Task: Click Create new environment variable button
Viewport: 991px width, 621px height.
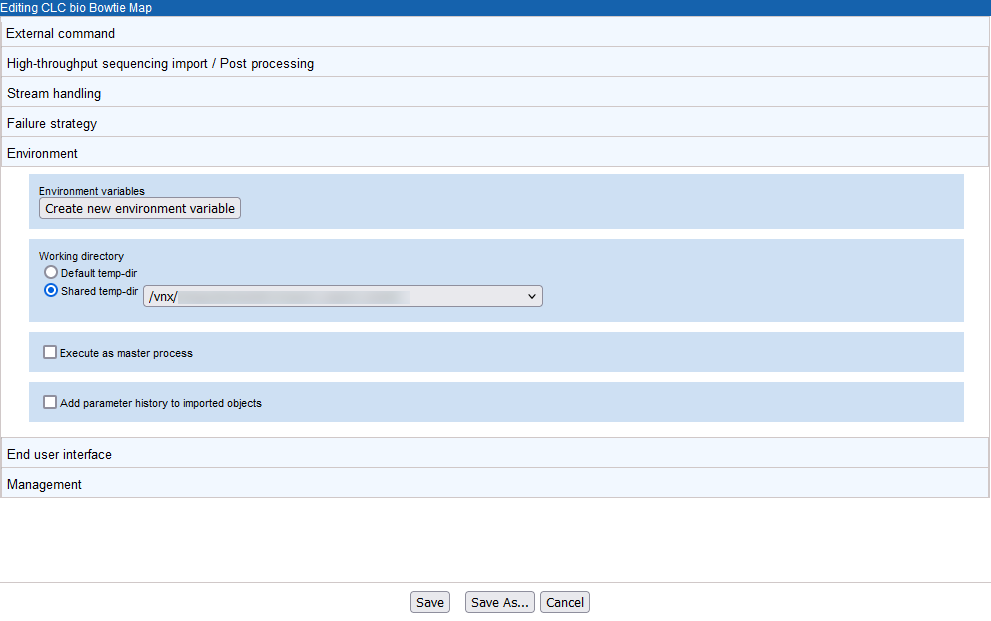Action: point(140,209)
